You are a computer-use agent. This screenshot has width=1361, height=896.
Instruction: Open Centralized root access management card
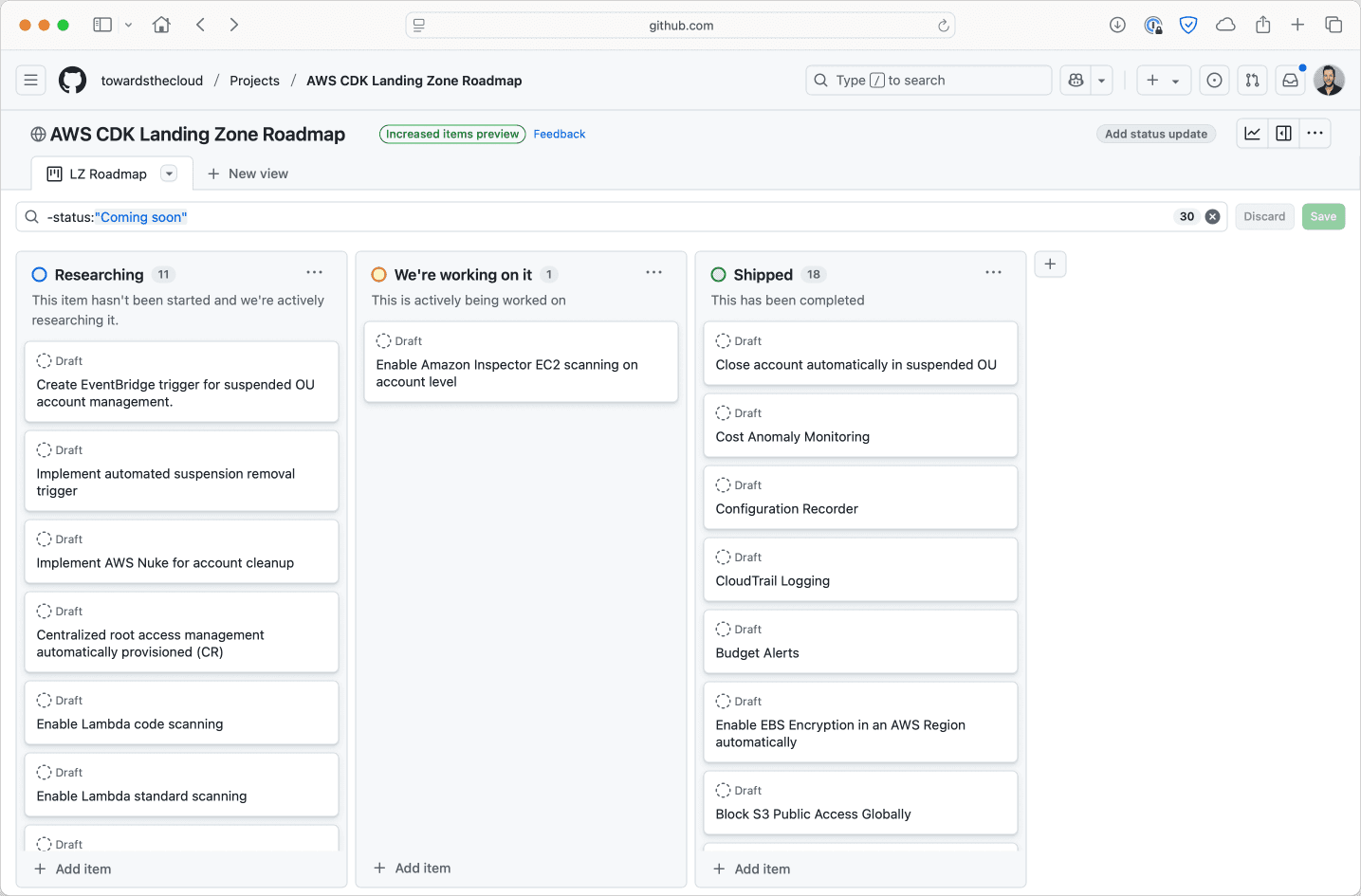click(181, 632)
